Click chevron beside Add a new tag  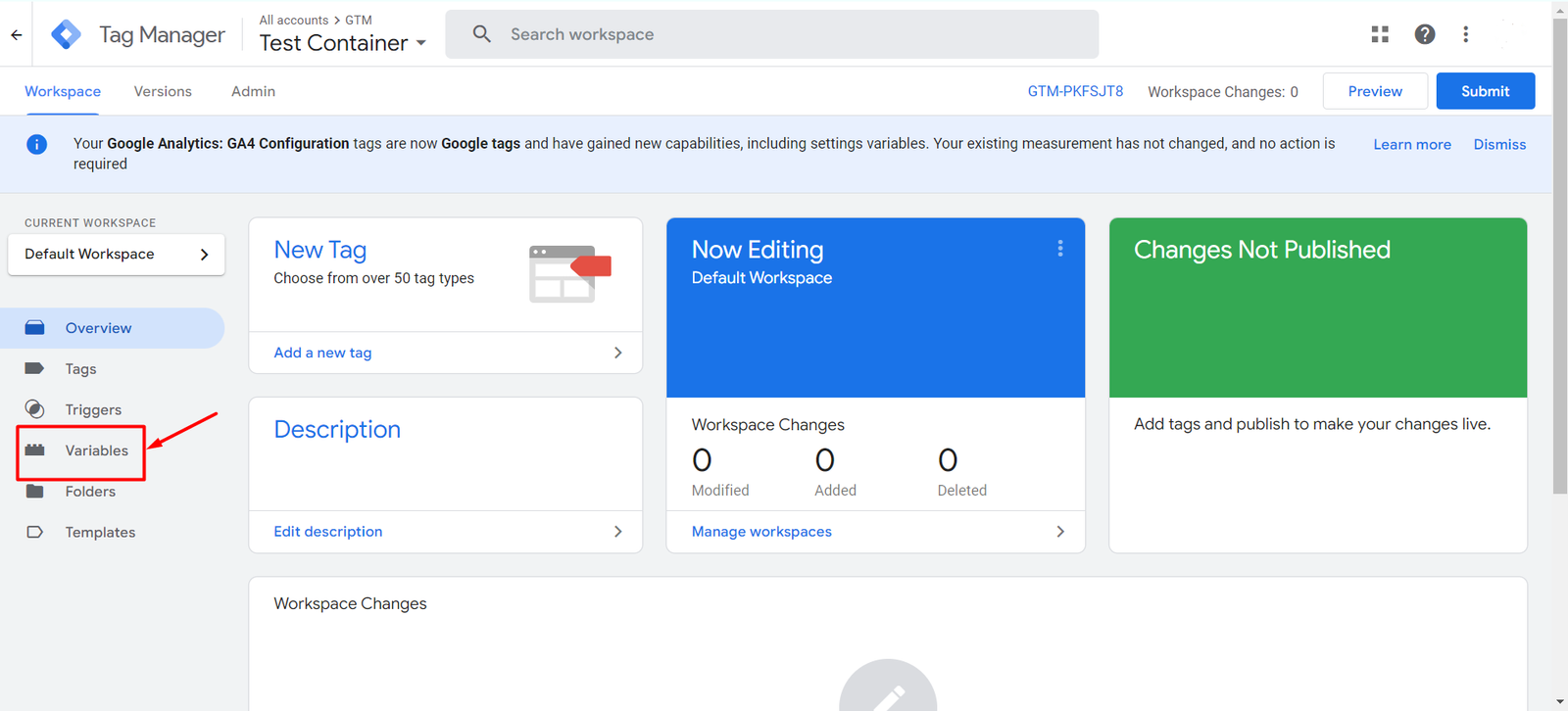point(617,353)
